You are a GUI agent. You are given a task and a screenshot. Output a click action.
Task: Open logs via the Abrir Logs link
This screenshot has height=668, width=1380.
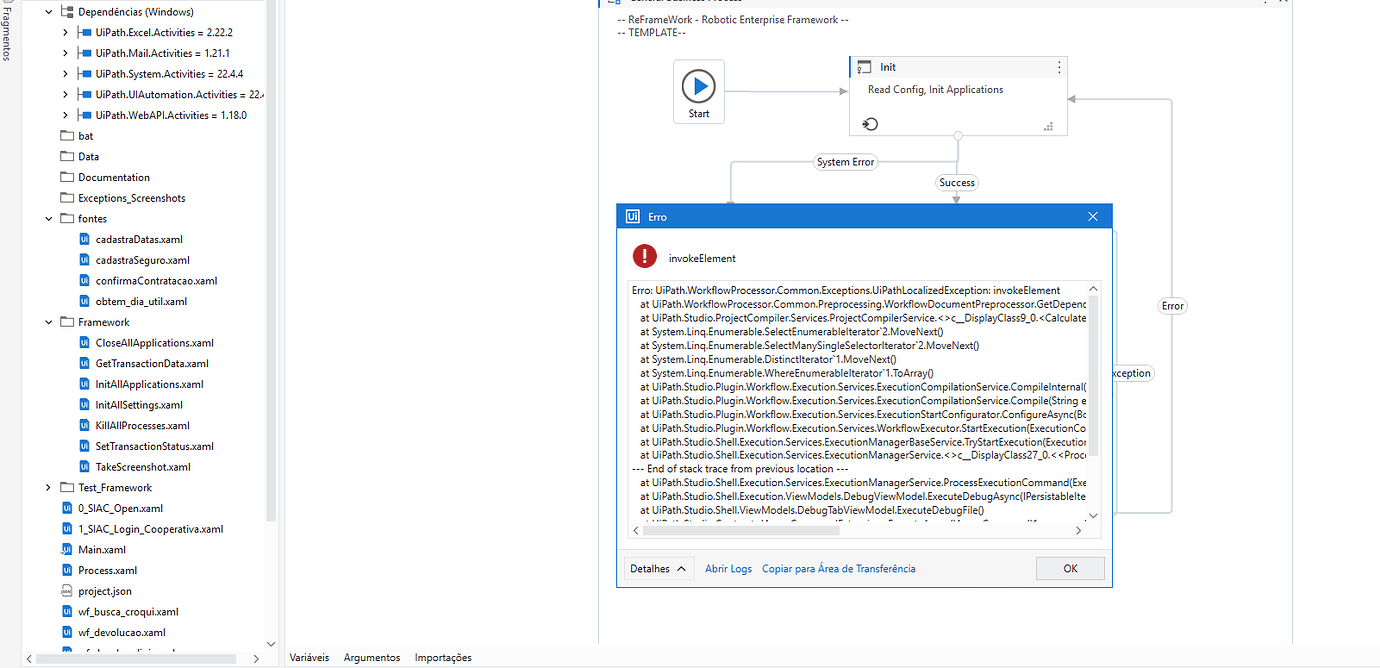pyautogui.click(x=727, y=567)
